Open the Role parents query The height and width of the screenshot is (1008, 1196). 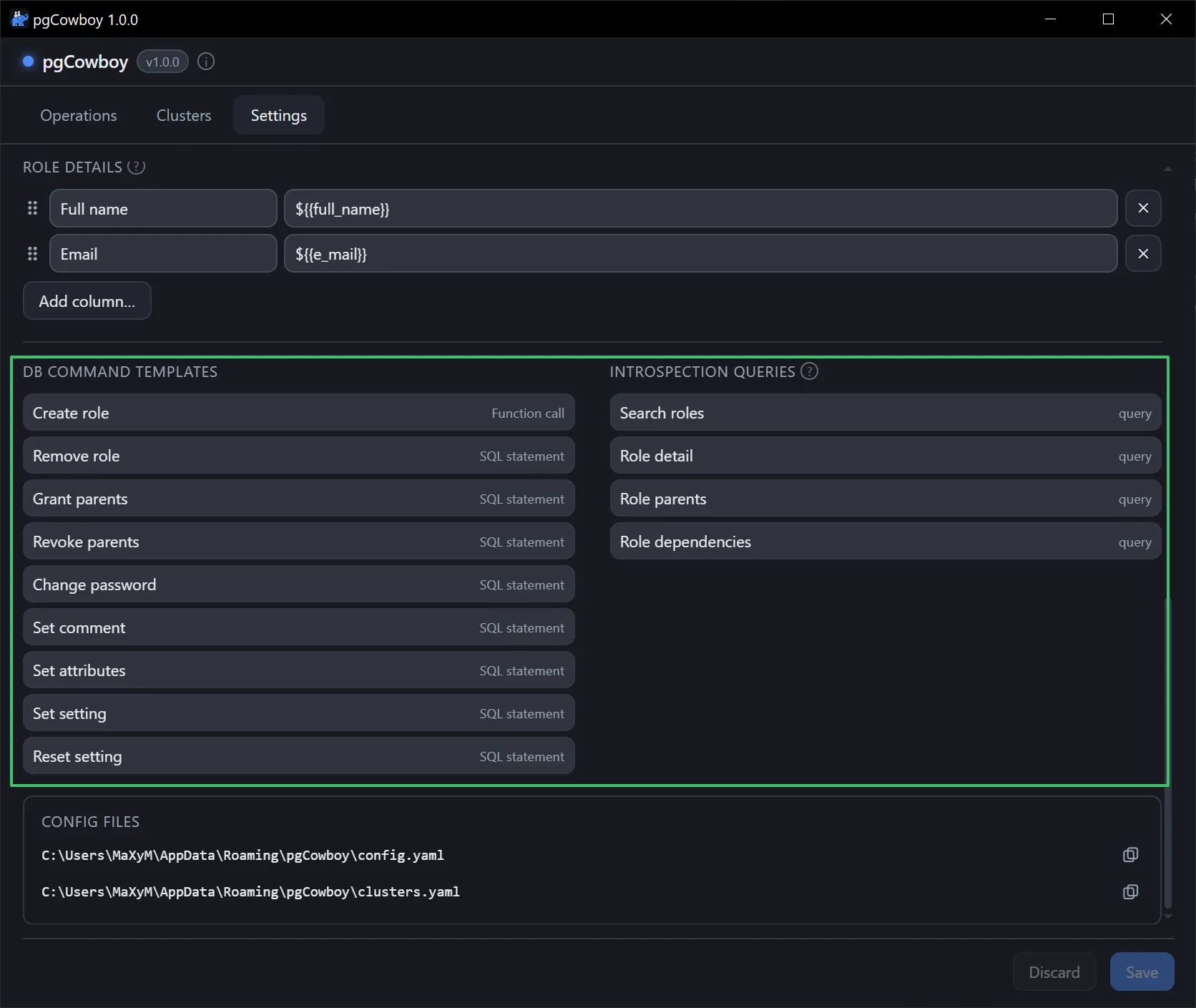pyautogui.click(x=886, y=499)
